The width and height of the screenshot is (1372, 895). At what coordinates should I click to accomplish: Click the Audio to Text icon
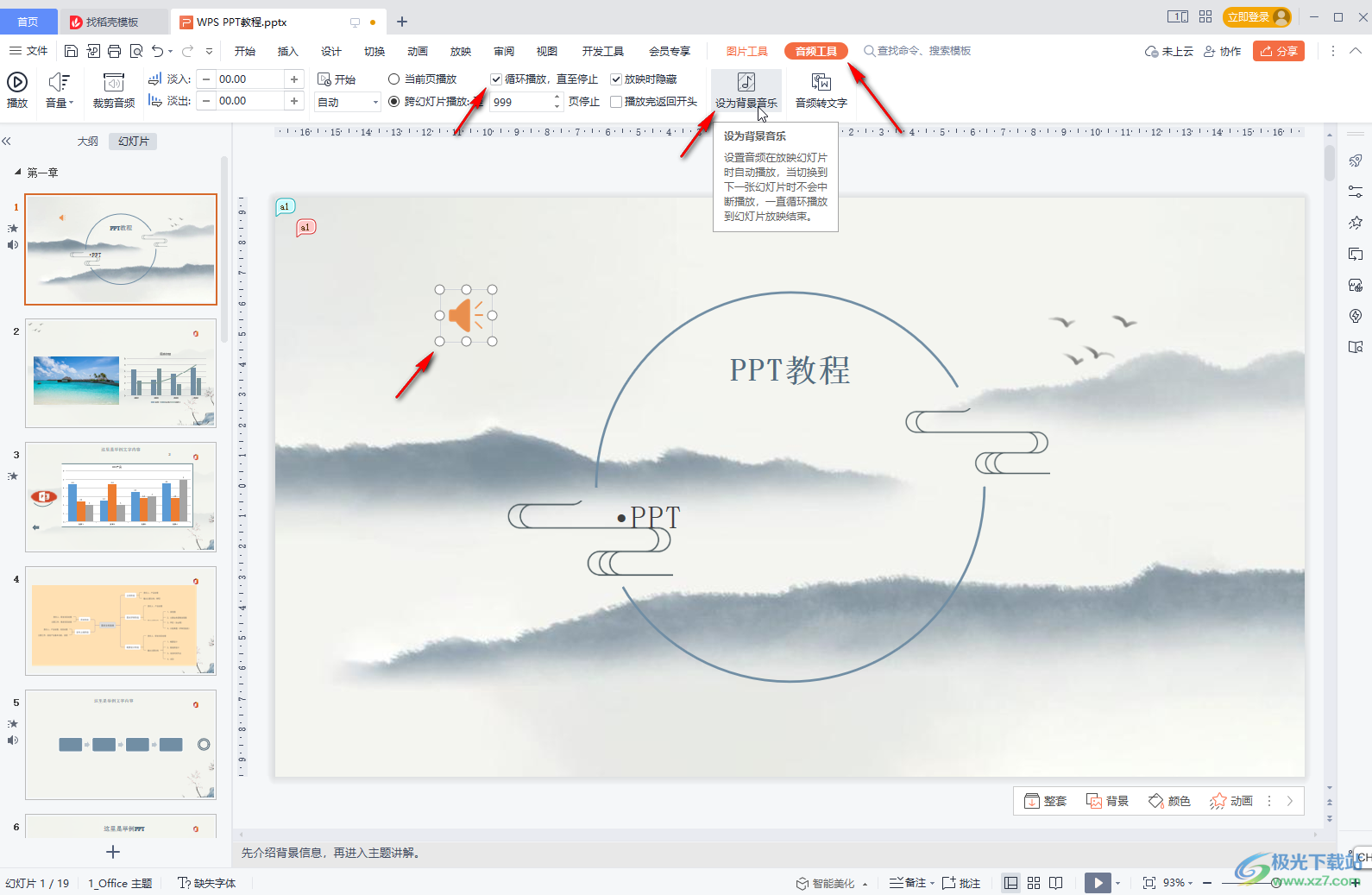point(821,82)
